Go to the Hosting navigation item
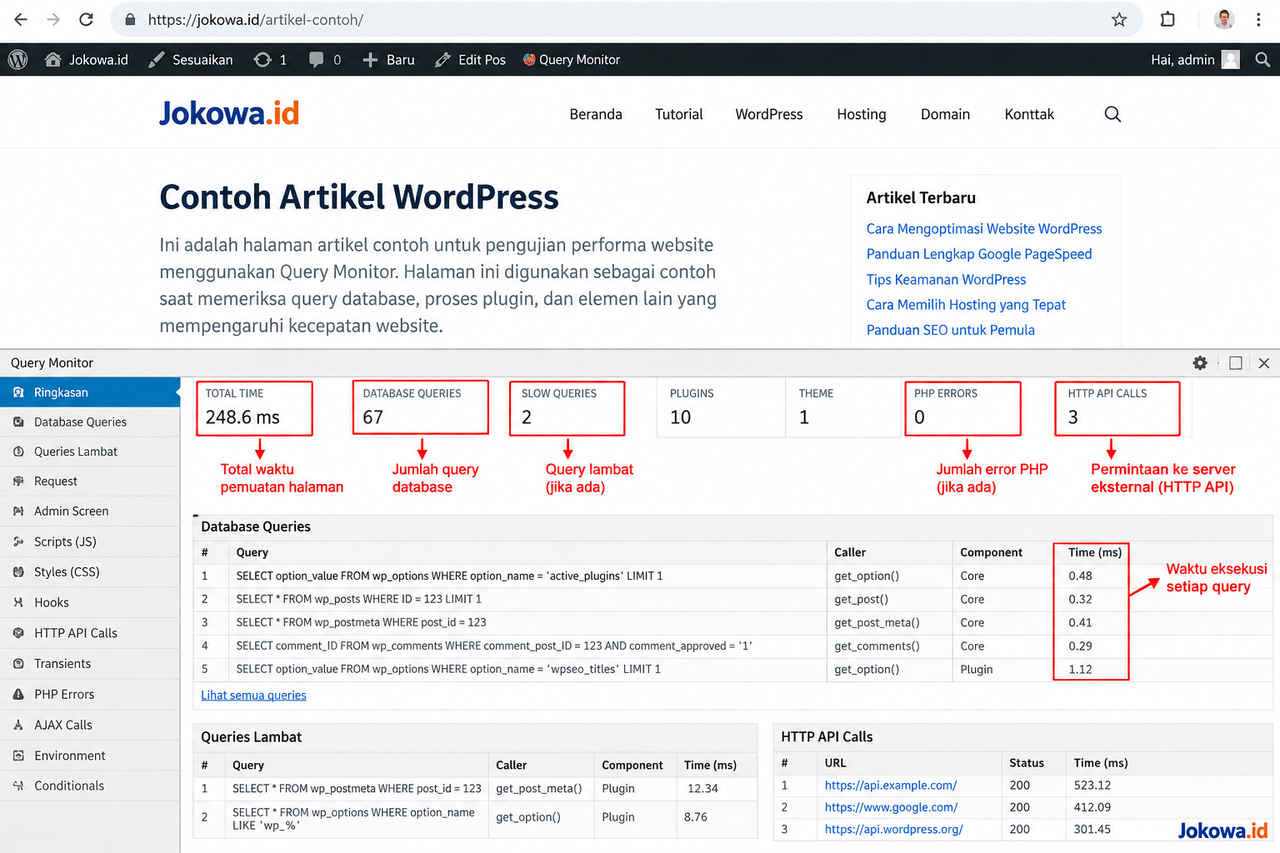The height and width of the screenshot is (853, 1280). tap(861, 114)
